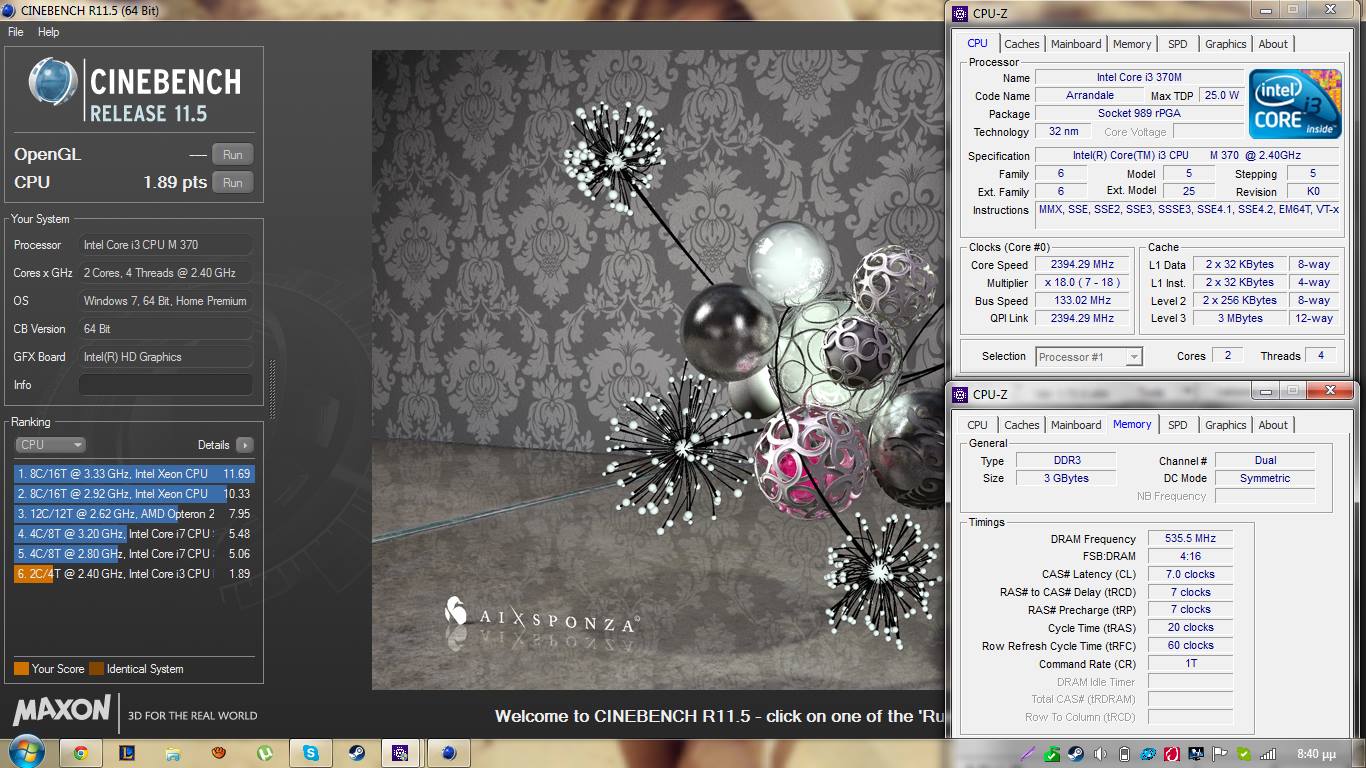The width and height of the screenshot is (1366, 768).
Task: Click the network monitor tray icon
Action: [x=1196, y=754]
